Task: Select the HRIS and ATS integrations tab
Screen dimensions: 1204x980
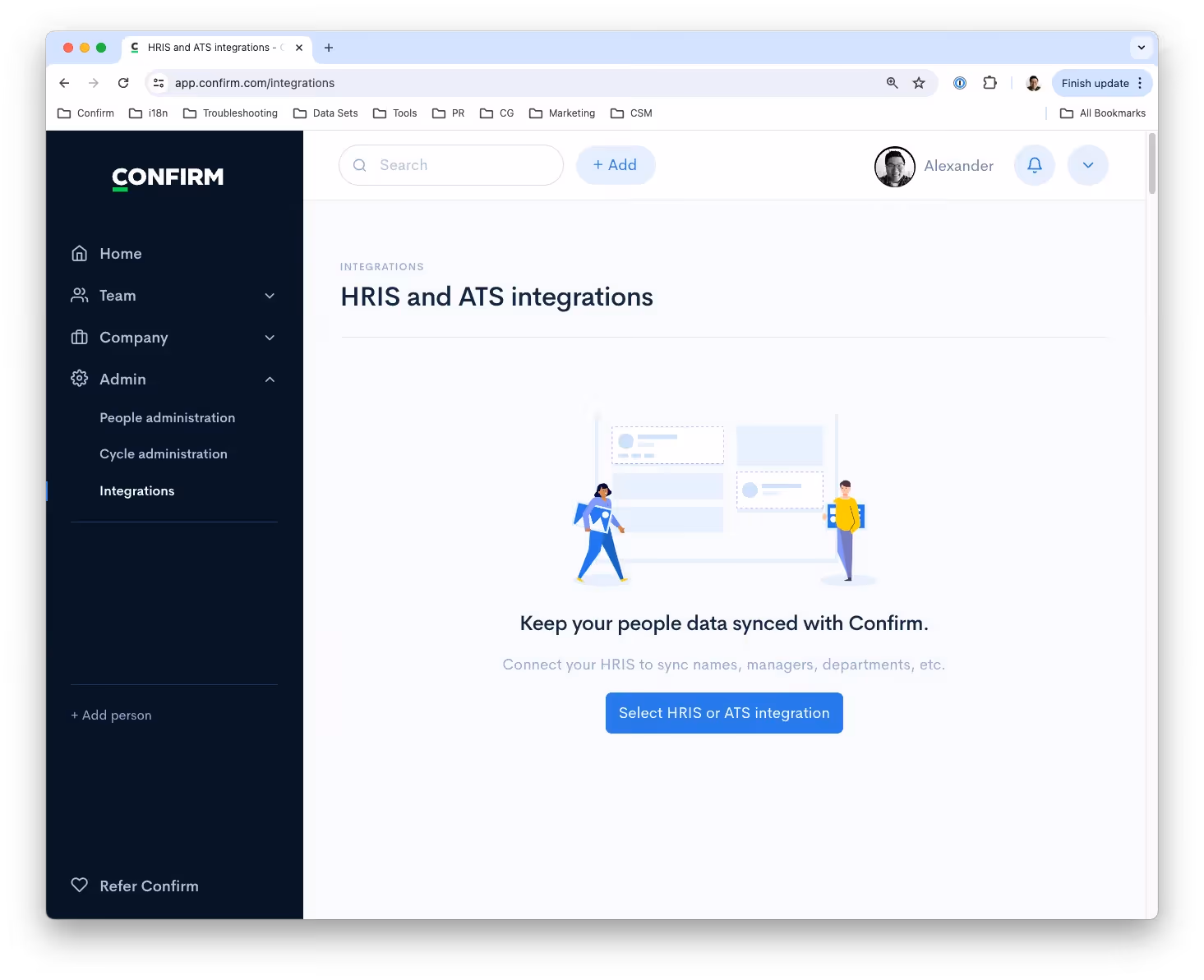Action: [217, 48]
